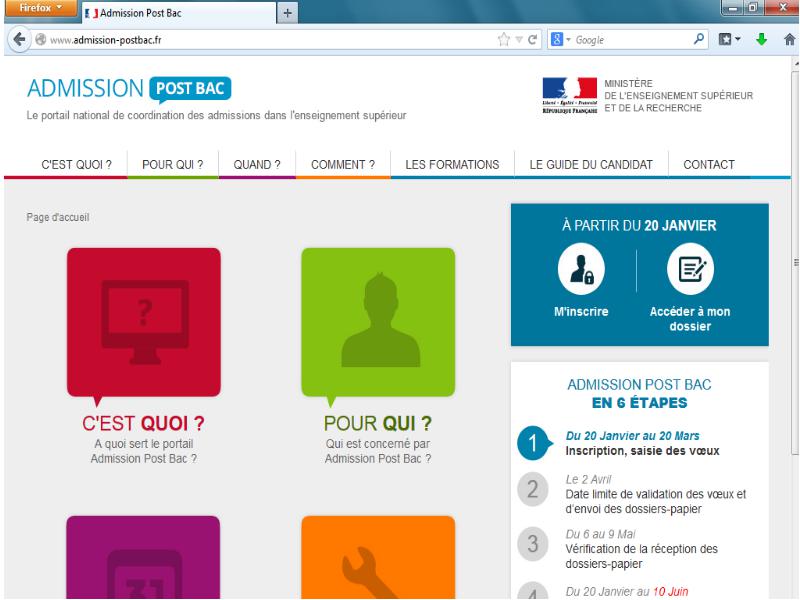Open the green POUR QUI person tile

click(378, 322)
